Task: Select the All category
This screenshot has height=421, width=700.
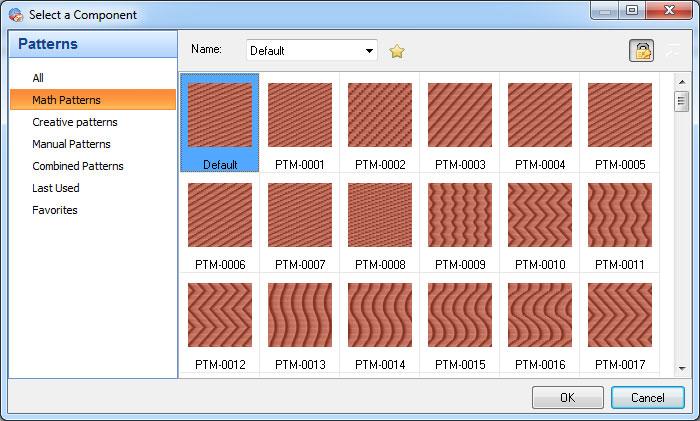Action: pyautogui.click(x=38, y=78)
